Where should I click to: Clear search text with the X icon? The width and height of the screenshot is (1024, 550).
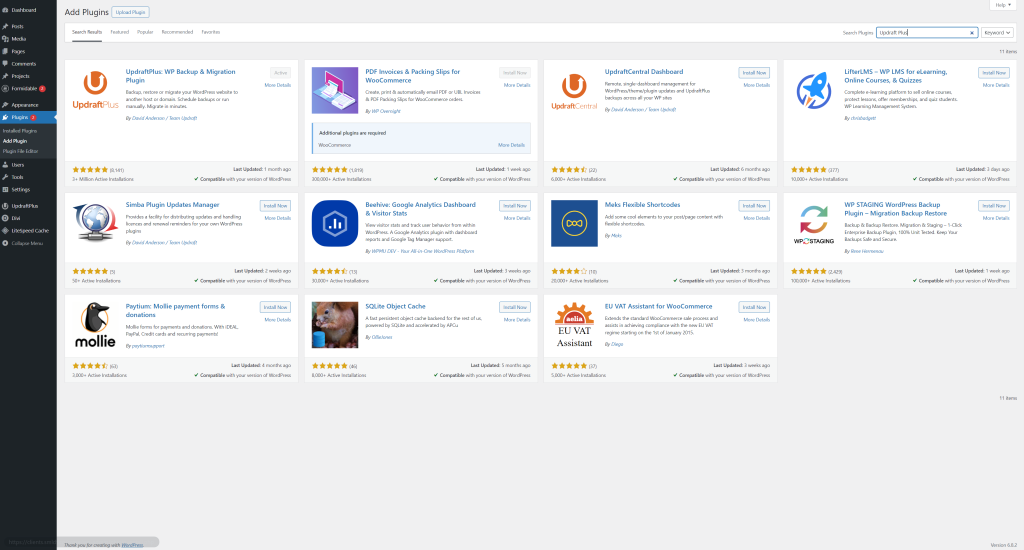[972, 32]
